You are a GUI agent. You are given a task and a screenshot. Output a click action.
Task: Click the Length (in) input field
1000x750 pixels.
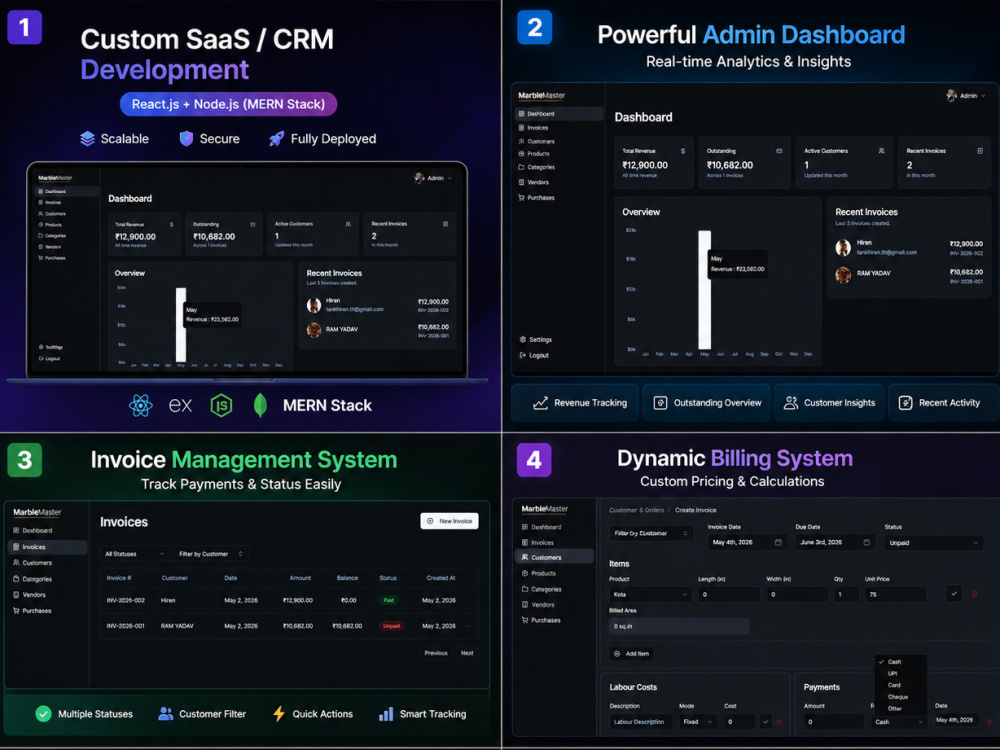coord(729,594)
